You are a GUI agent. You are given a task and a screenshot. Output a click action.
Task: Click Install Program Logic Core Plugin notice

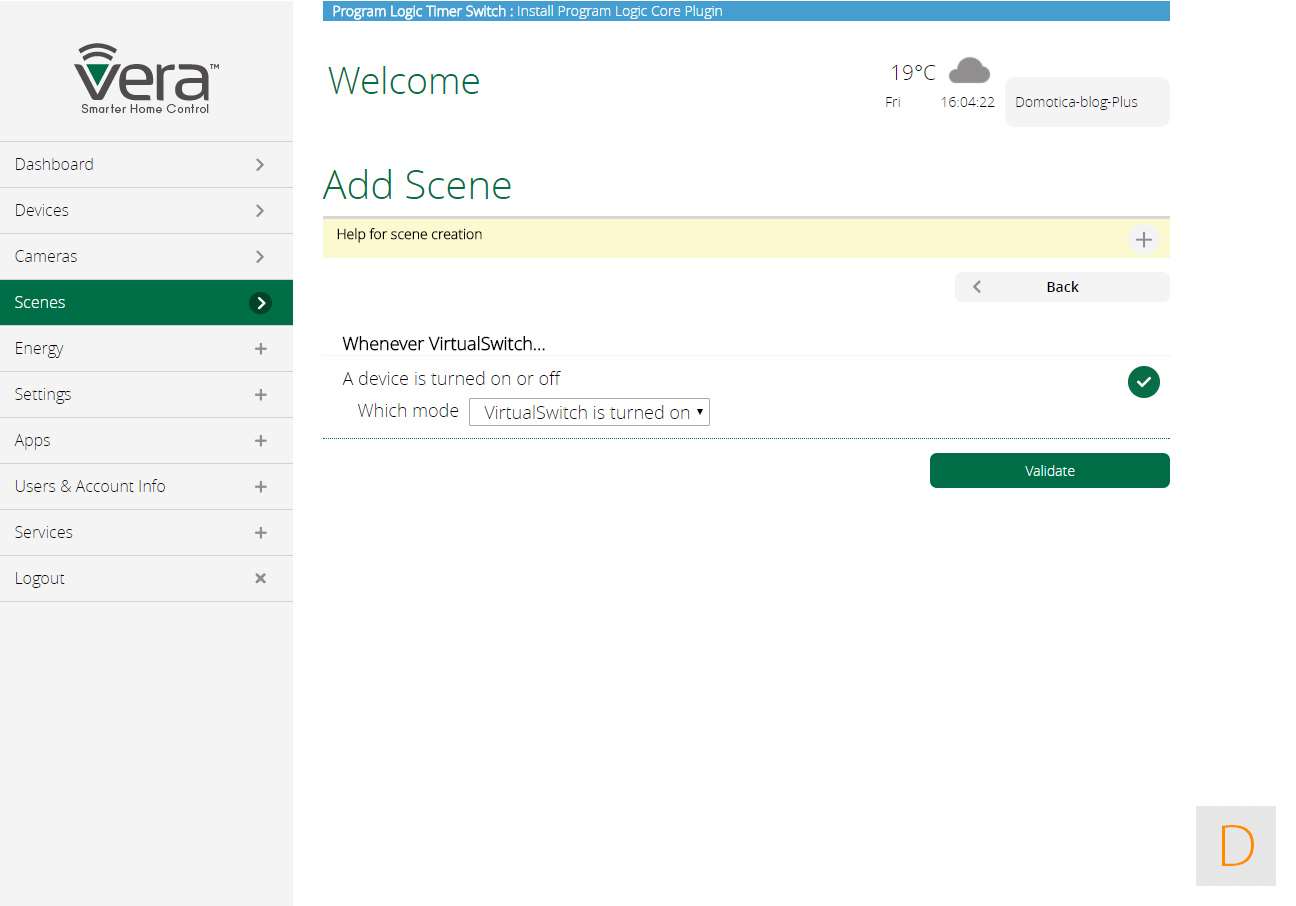pos(619,11)
